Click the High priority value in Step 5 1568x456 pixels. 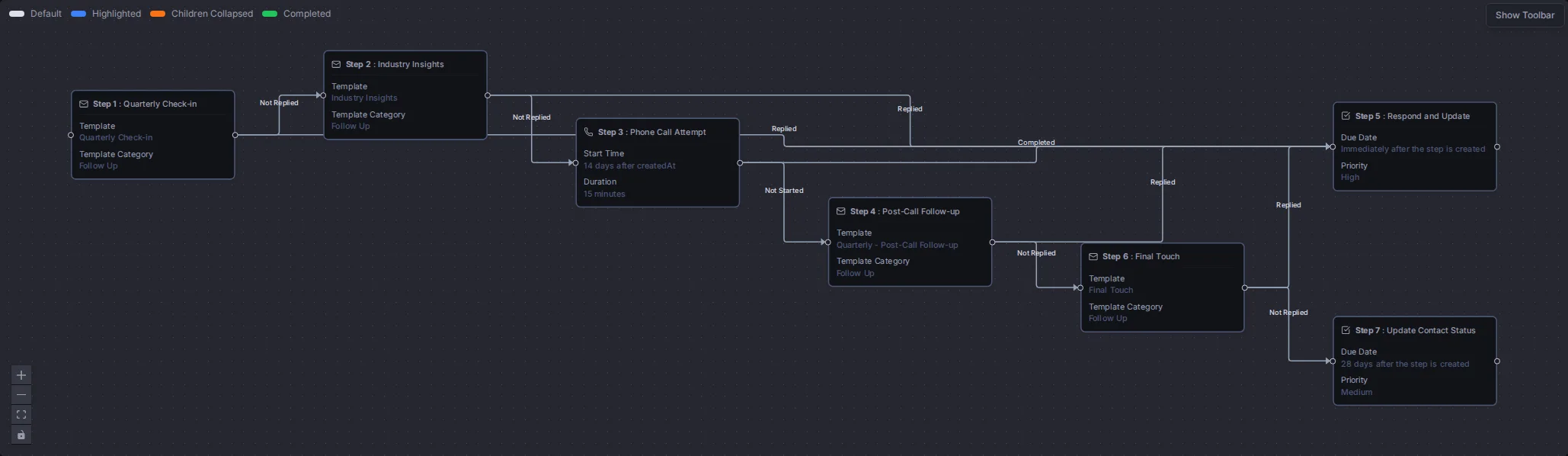1350,178
